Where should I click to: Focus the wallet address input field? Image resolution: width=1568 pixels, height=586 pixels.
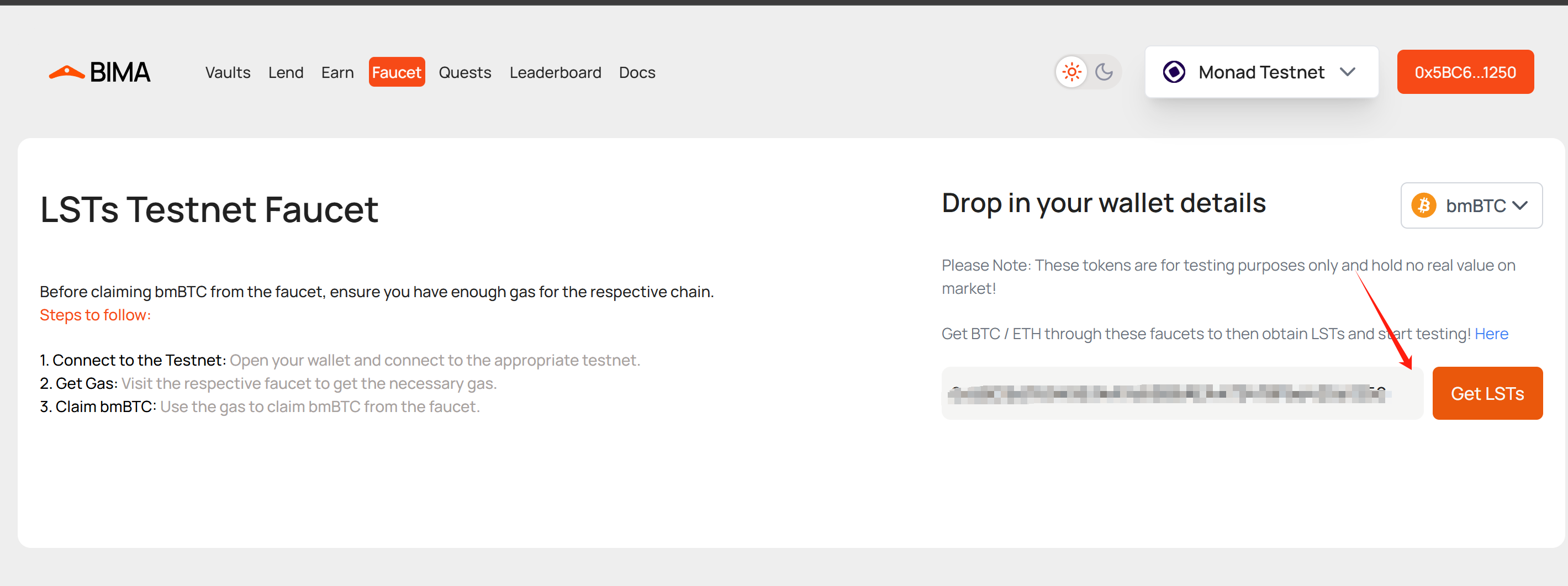(x=1181, y=394)
